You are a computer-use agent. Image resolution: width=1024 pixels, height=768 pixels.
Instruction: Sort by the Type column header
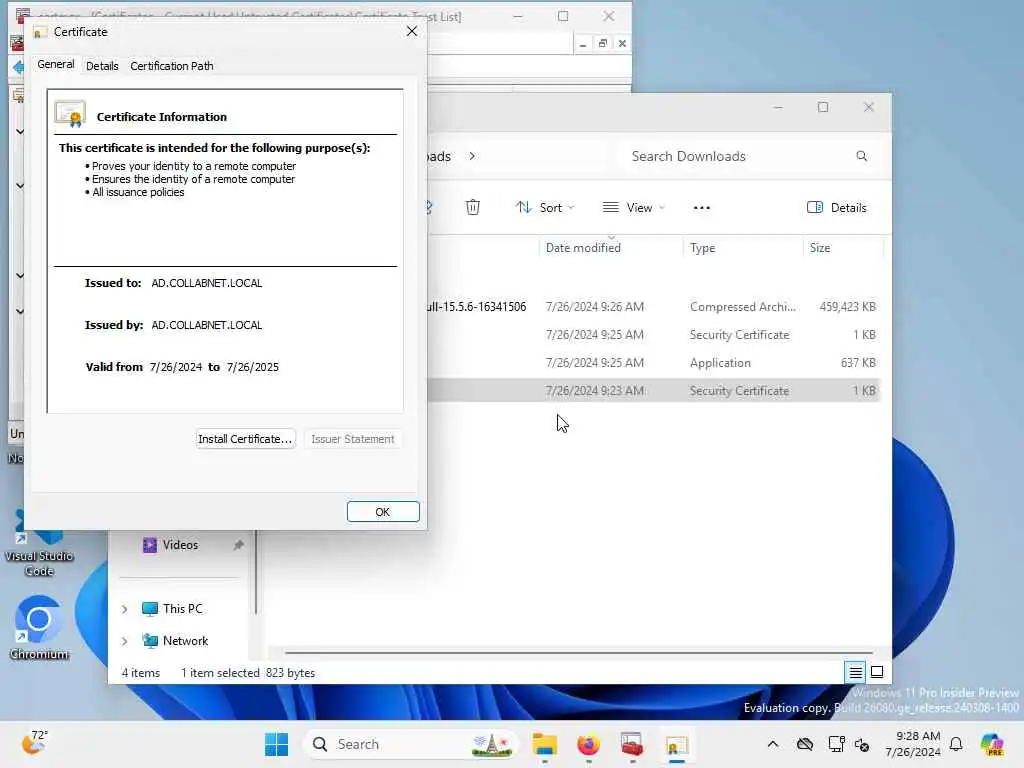point(703,248)
